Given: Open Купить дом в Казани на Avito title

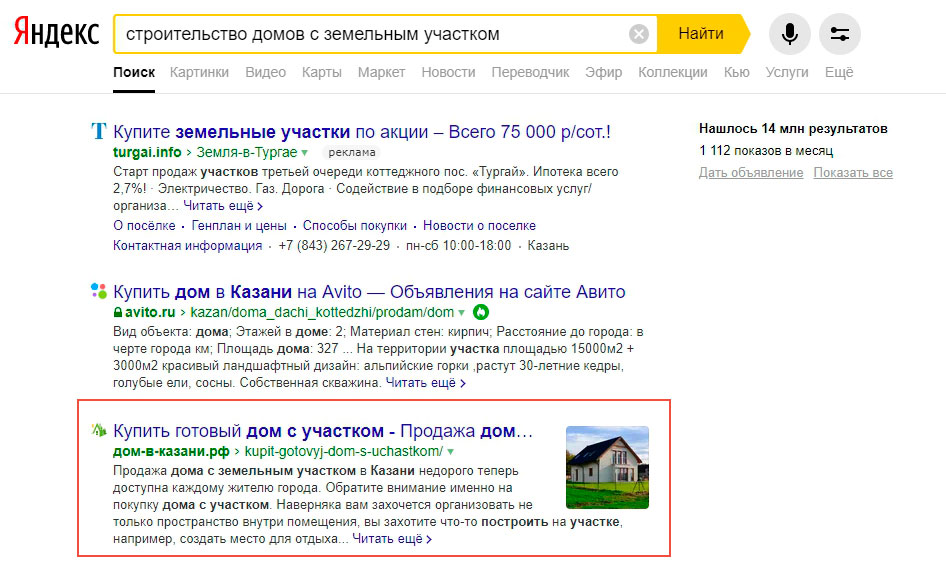Looking at the screenshot, I should [369, 292].
